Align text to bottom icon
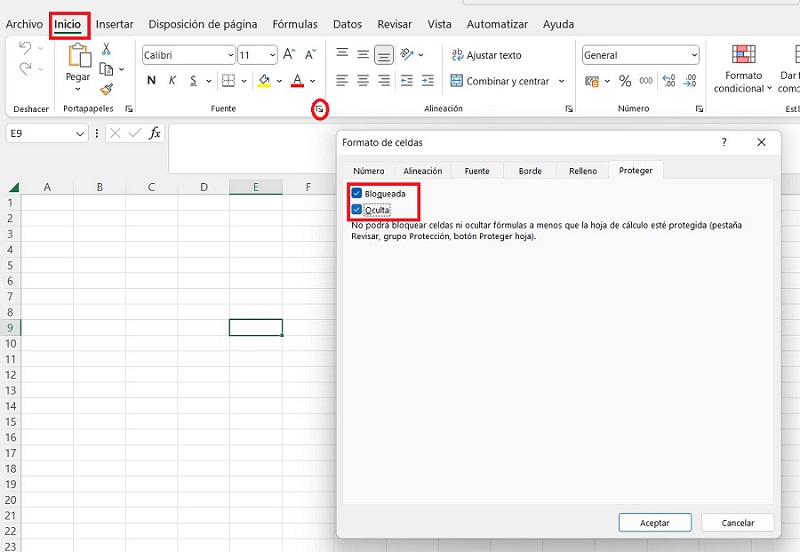The image size is (800, 552). (x=384, y=55)
